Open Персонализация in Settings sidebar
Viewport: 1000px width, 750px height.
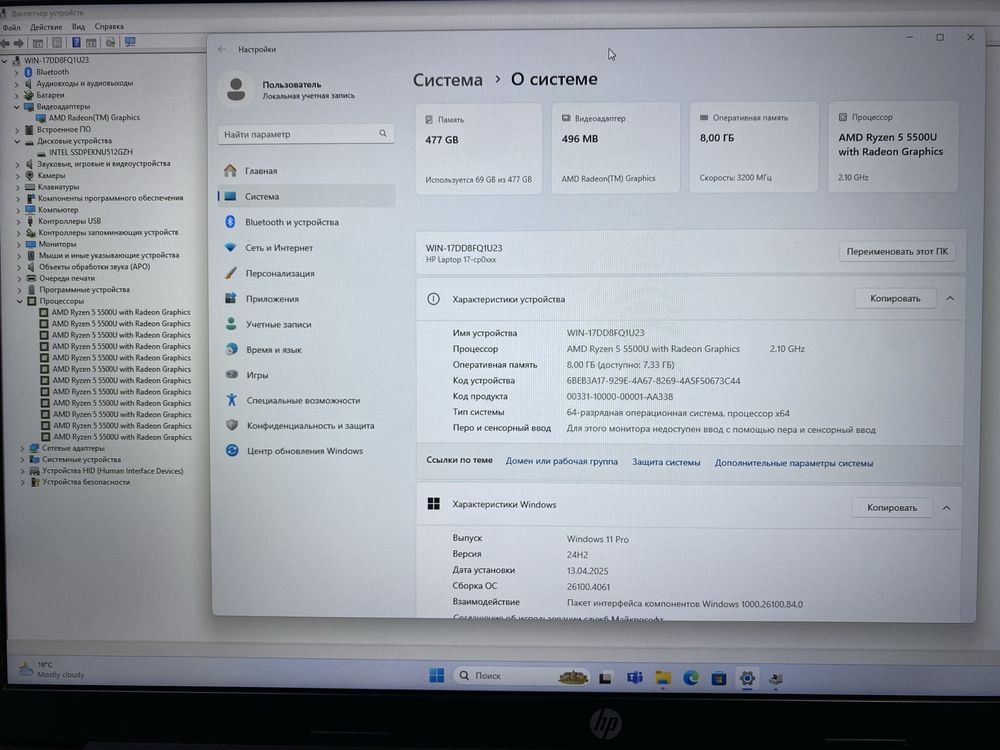coord(305,273)
